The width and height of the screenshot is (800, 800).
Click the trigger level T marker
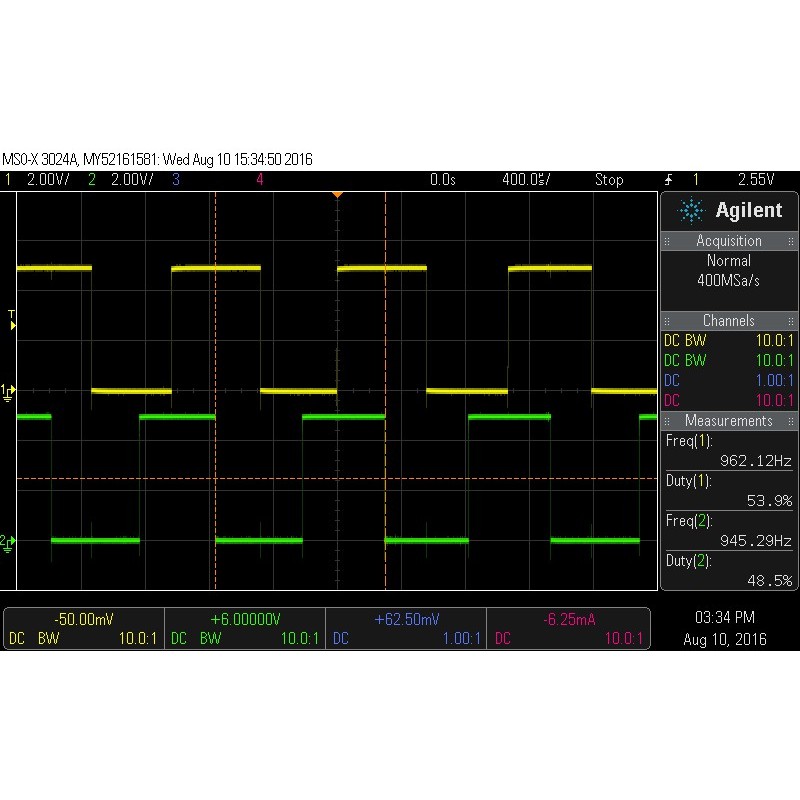coord(11,318)
